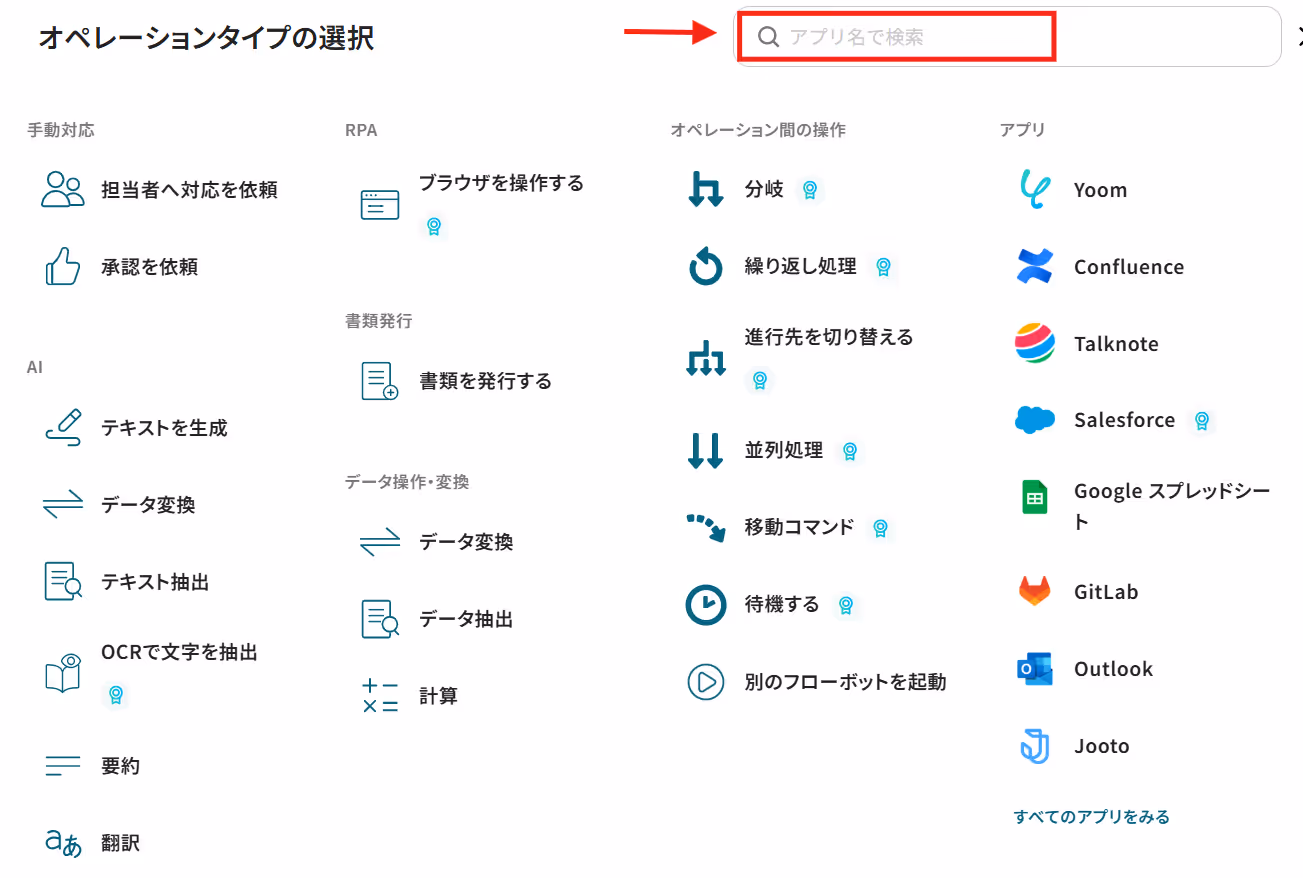Click the 移動コマンド dotted arrow icon
This screenshot has width=1303, height=878.
point(706,527)
